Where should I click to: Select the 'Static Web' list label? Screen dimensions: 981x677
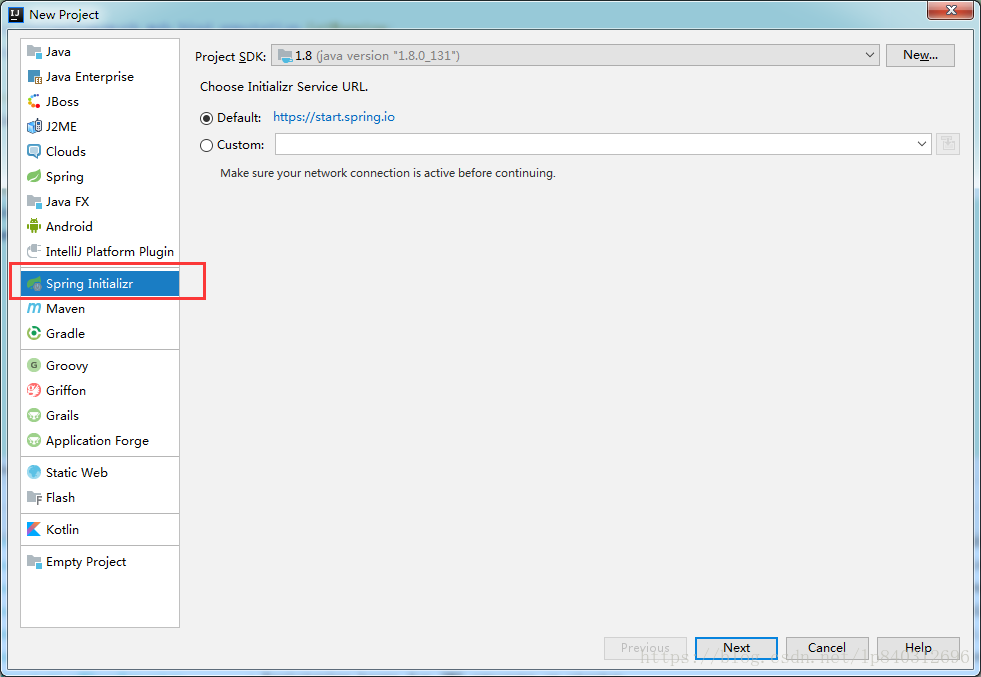pos(76,472)
